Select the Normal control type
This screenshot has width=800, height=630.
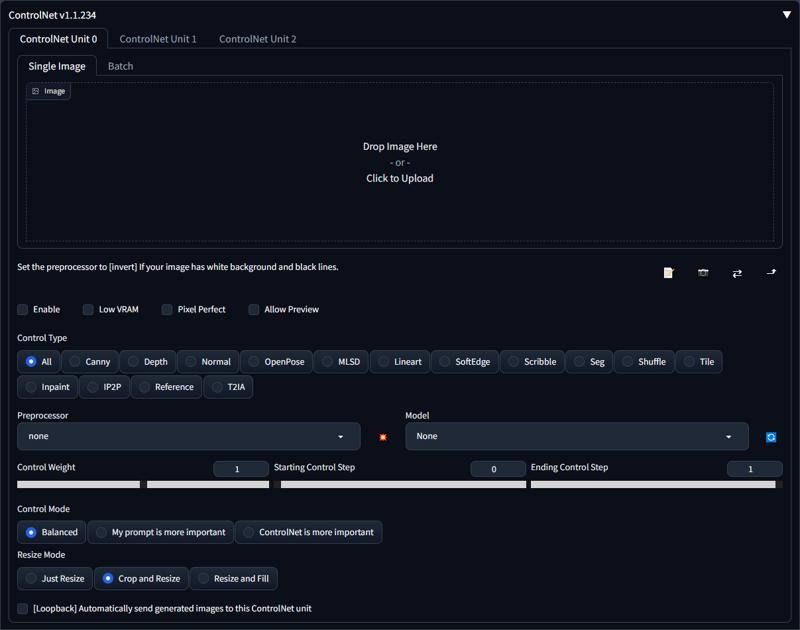pos(208,362)
